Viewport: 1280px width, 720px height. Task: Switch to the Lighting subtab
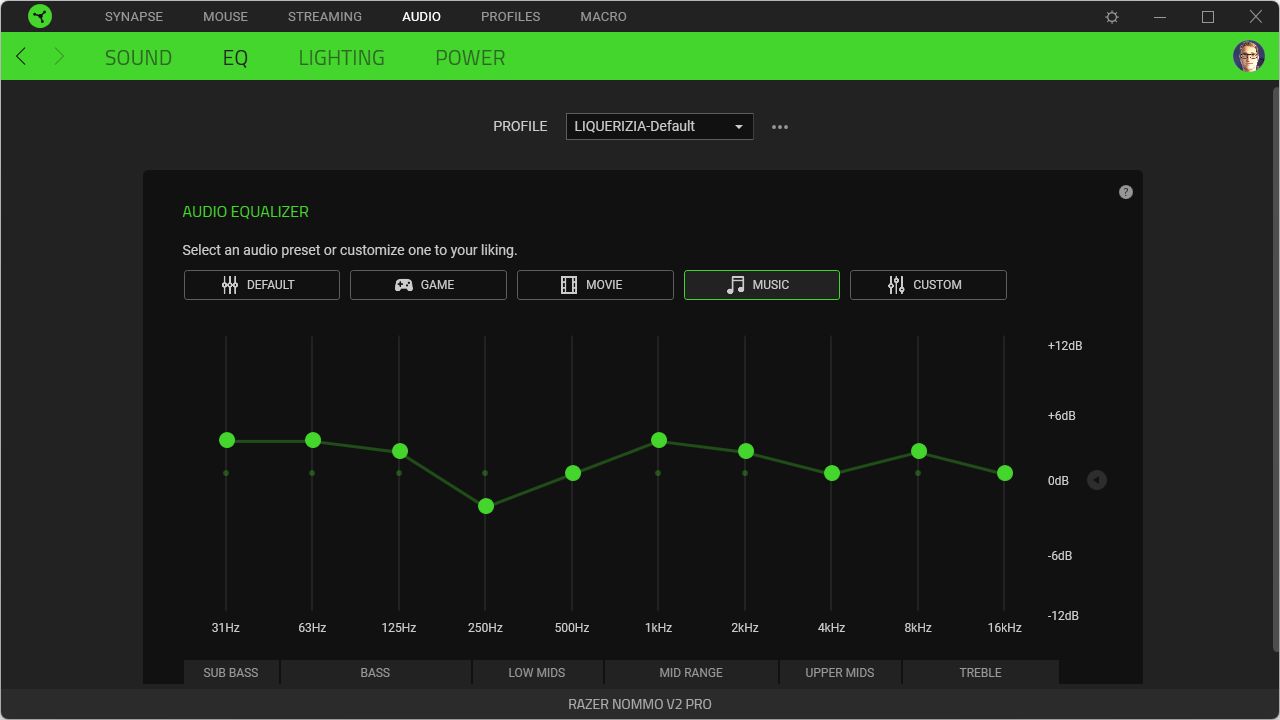(x=341, y=57)
